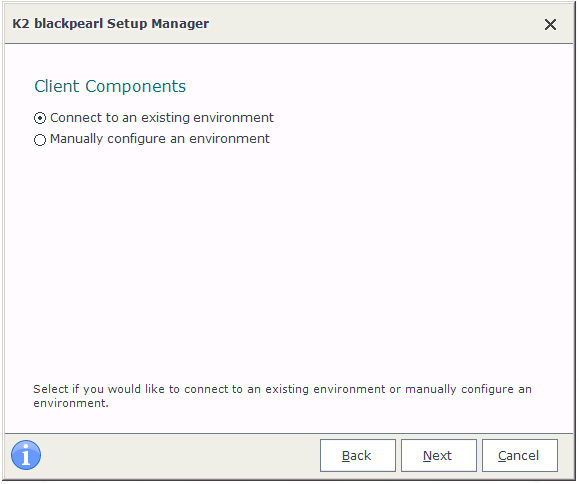This screenshot has width=579, height=484.
Task: Click the 'K2 blackpearl Setup Manager' title text
Action: (111, 24)
